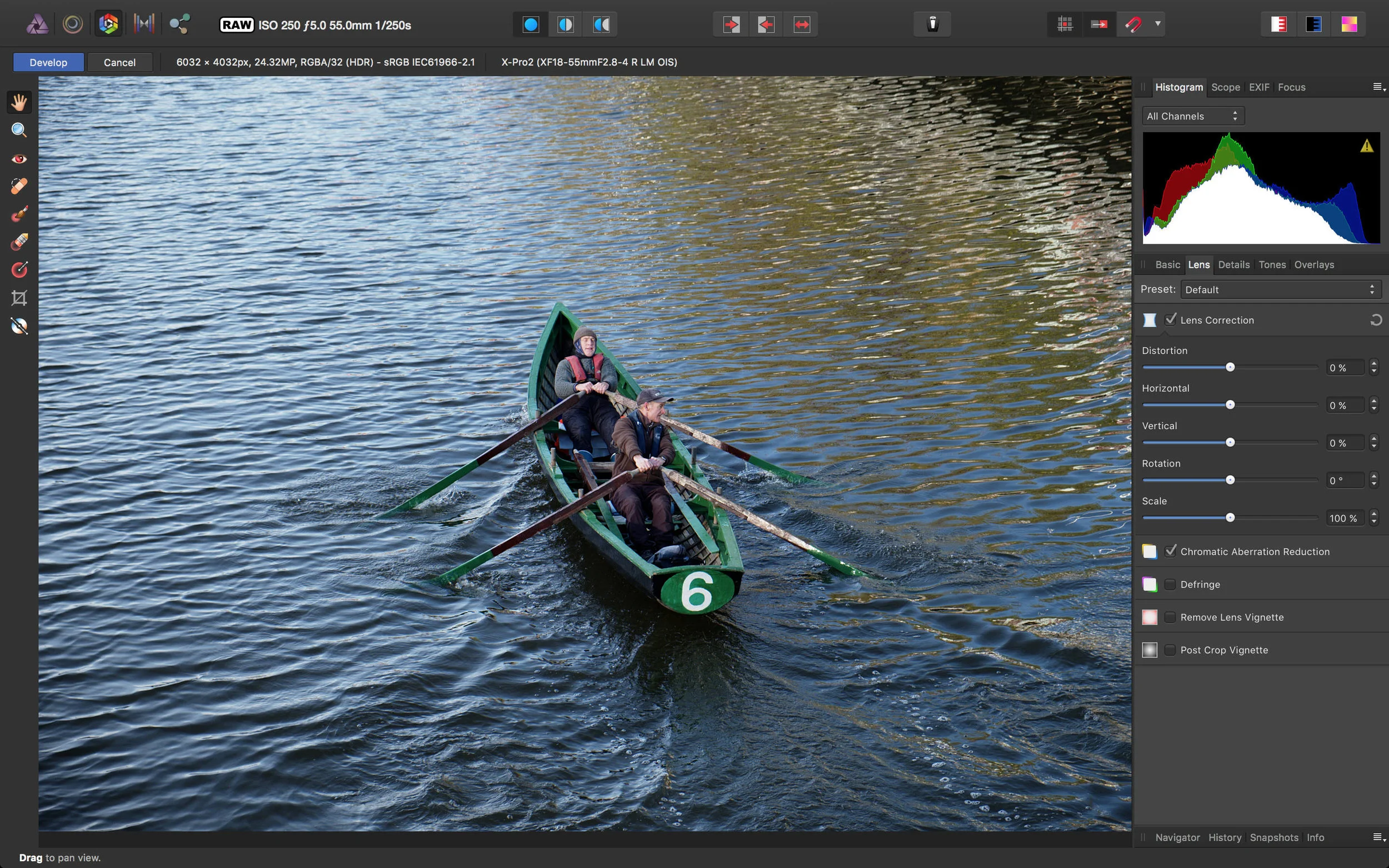The width and height of the screenshot is (1389, 868).
Task: Select the Zoom tool
Action: point(19,130)
